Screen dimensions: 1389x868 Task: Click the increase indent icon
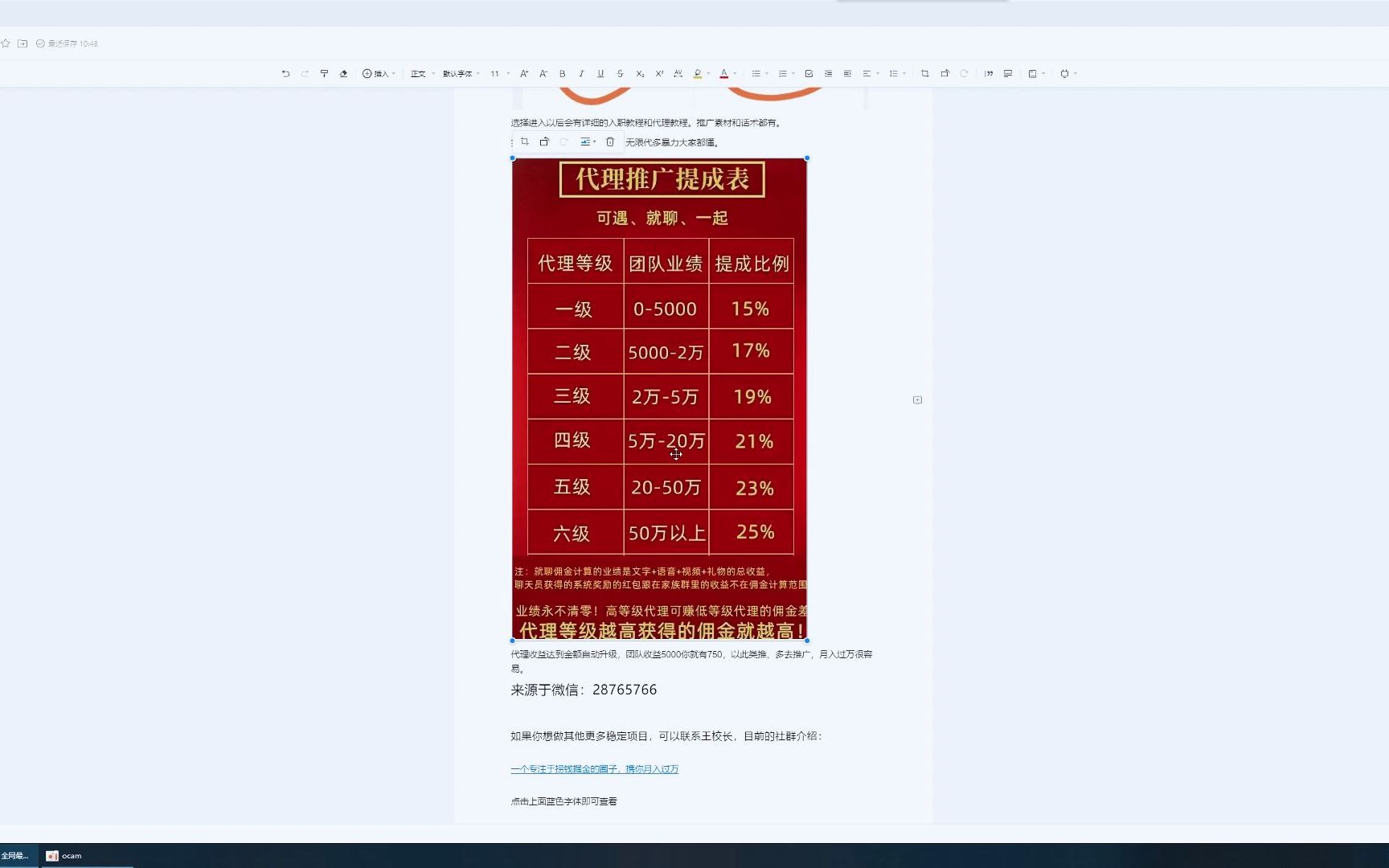(847, 73)
